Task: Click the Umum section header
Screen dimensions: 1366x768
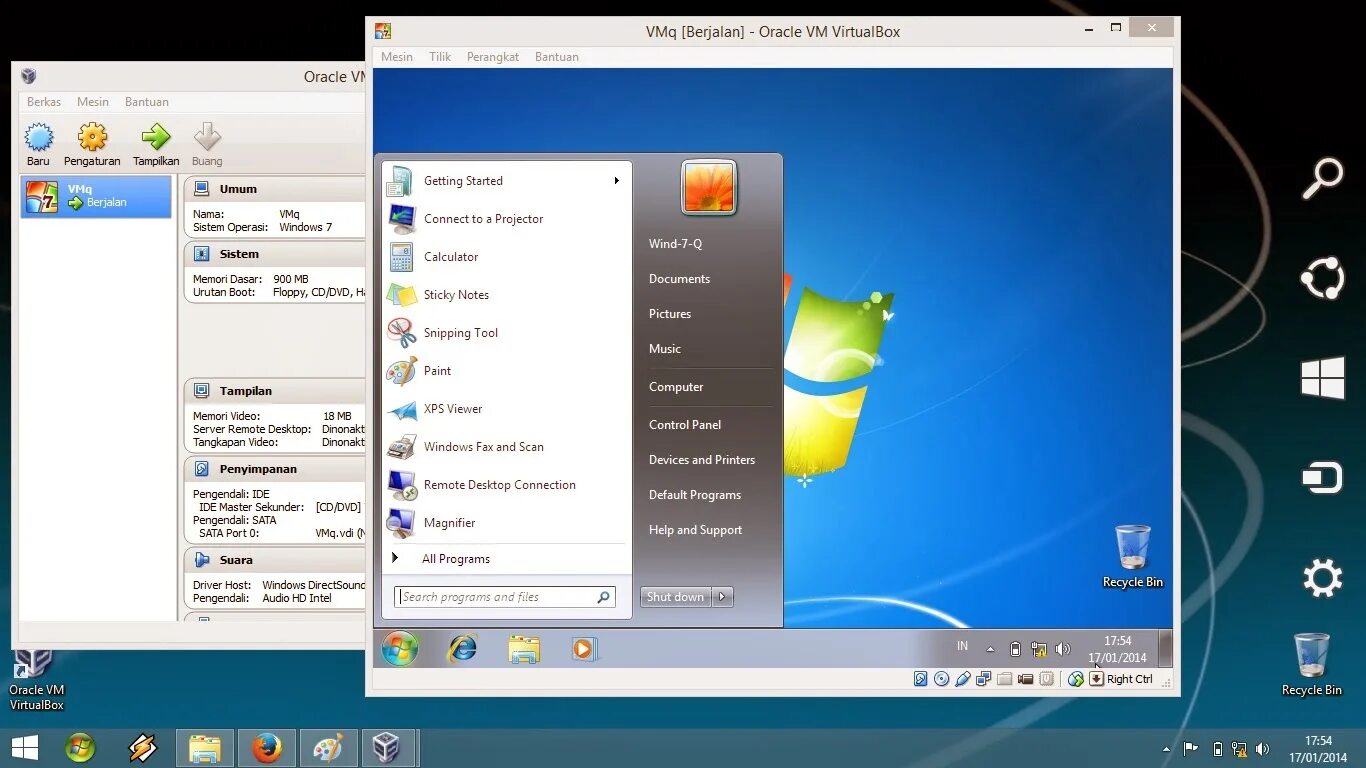Action: tap(275, 189)
